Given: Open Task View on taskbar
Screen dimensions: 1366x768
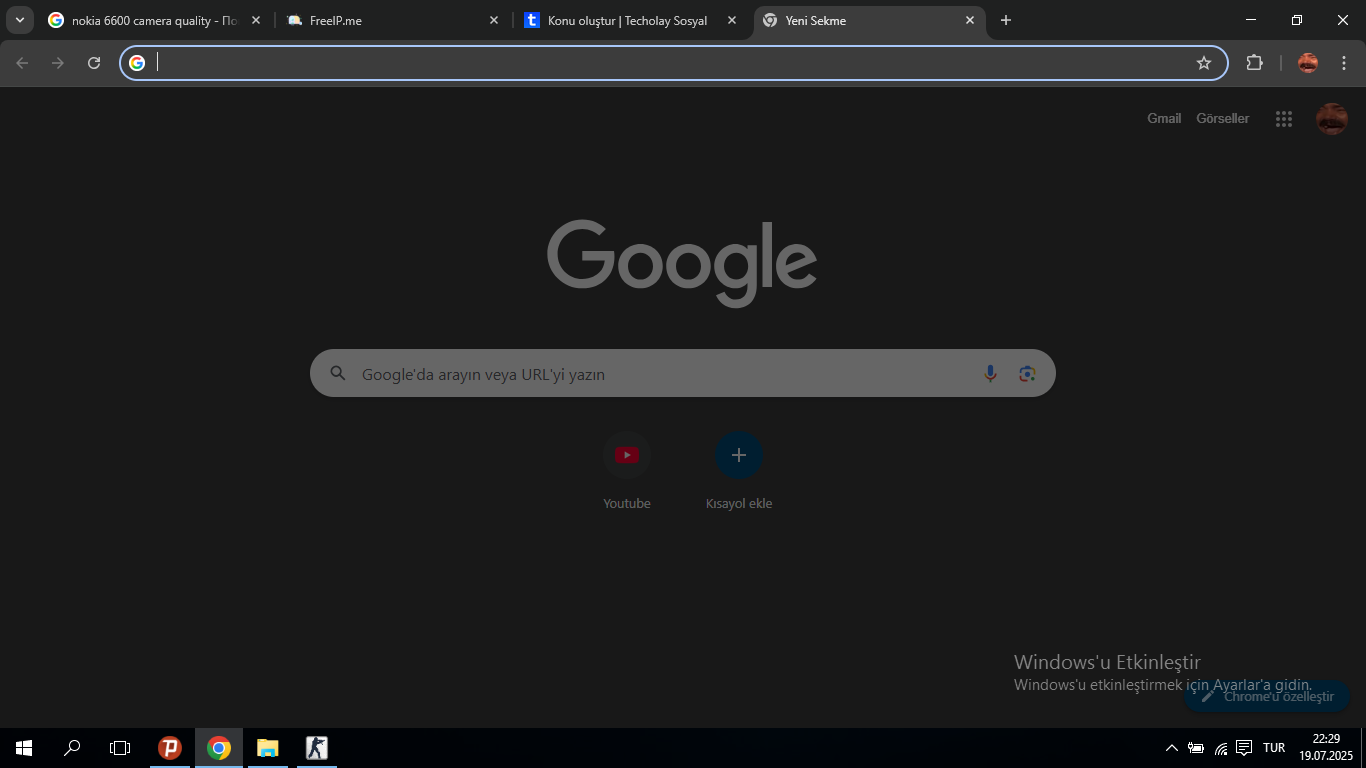Looking at the screenshot, I should click(x=120, y=748).
